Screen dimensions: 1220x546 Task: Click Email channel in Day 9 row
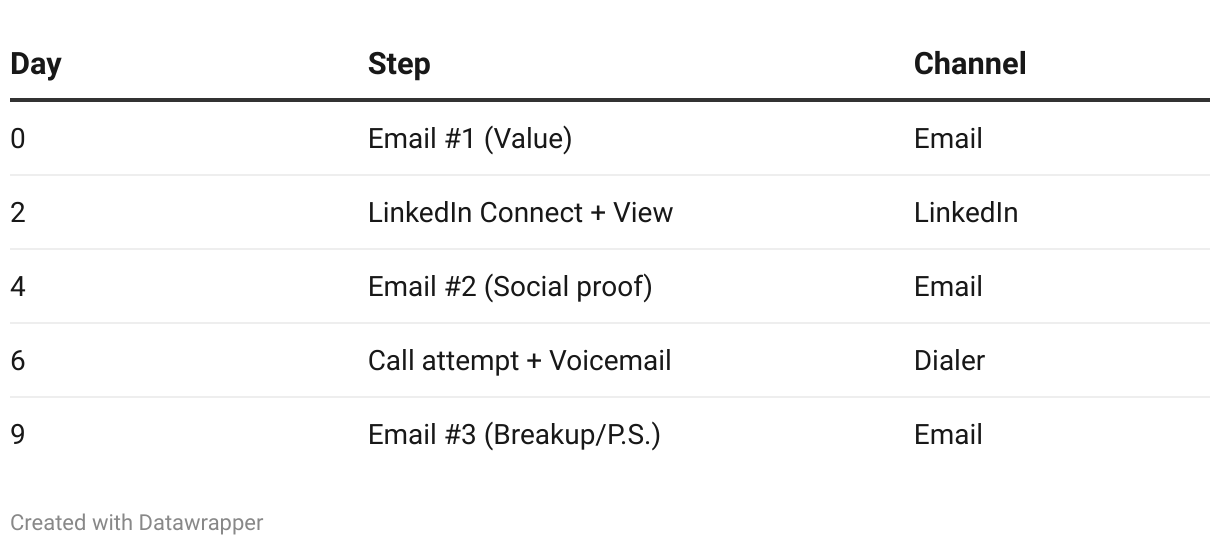coord(948,434)
